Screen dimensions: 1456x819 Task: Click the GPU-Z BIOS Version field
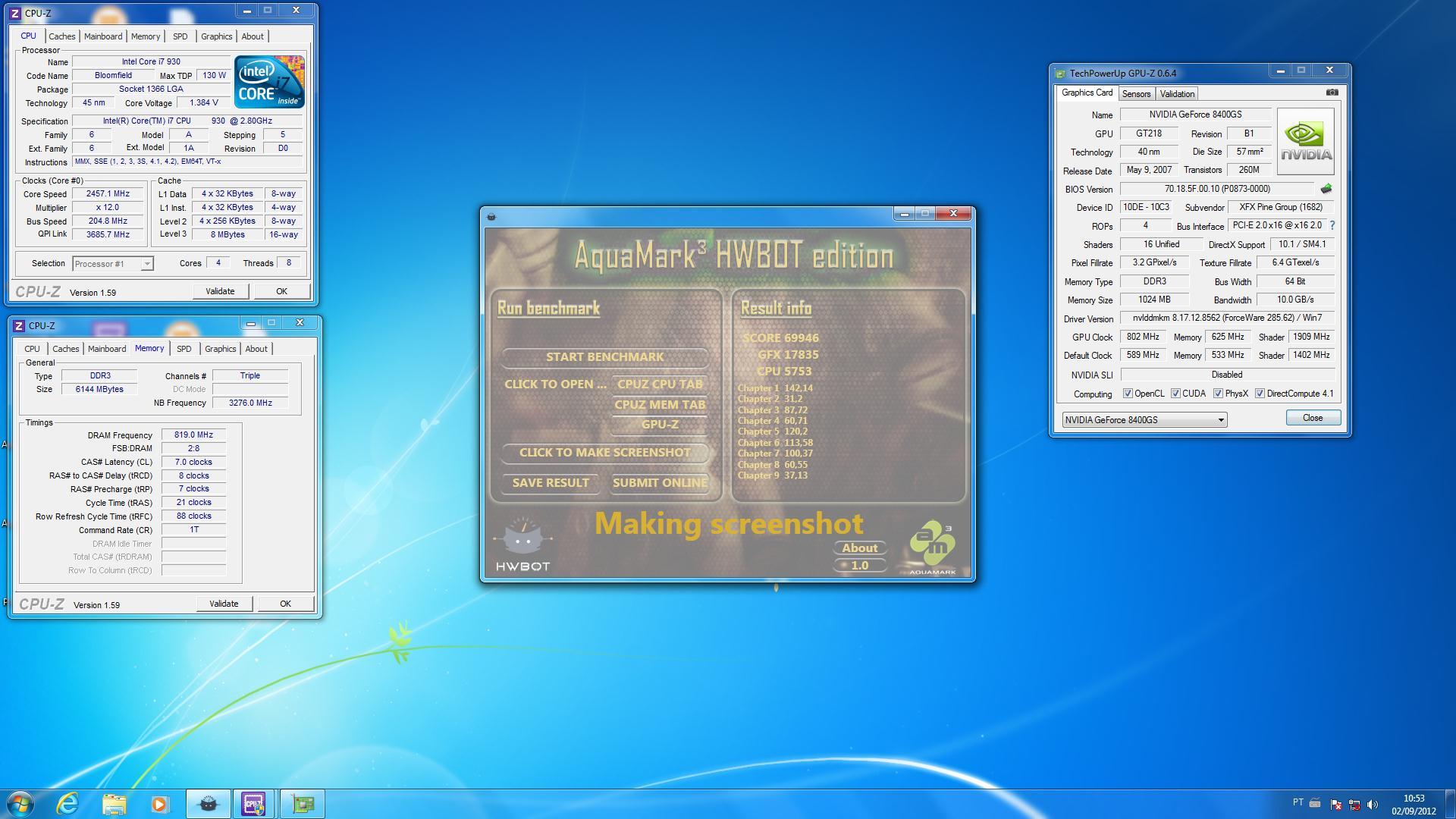[x=1217, y=189]
